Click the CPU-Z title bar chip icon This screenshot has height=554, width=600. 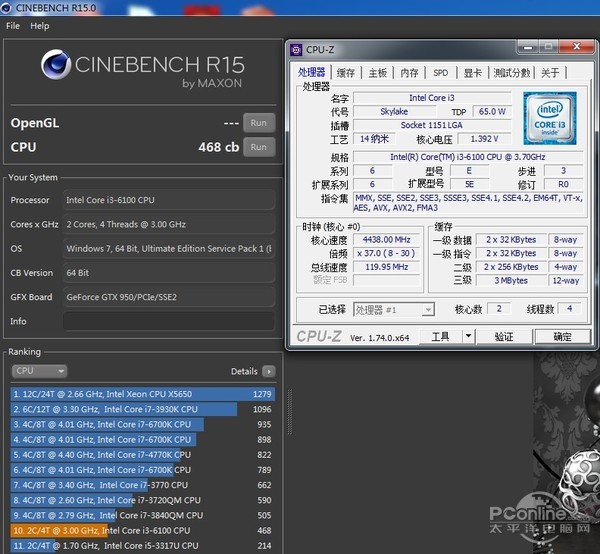point(296,50)
